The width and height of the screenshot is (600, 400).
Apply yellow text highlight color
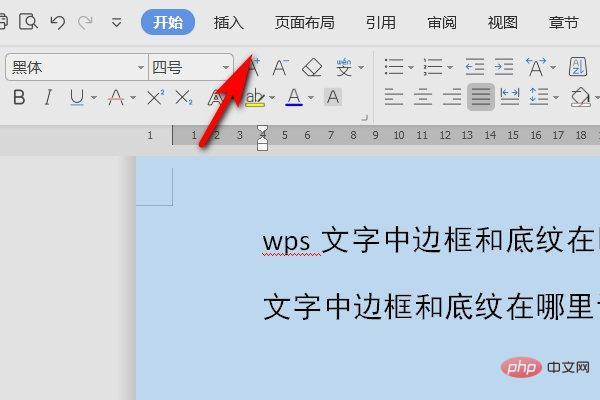(255, 97)
